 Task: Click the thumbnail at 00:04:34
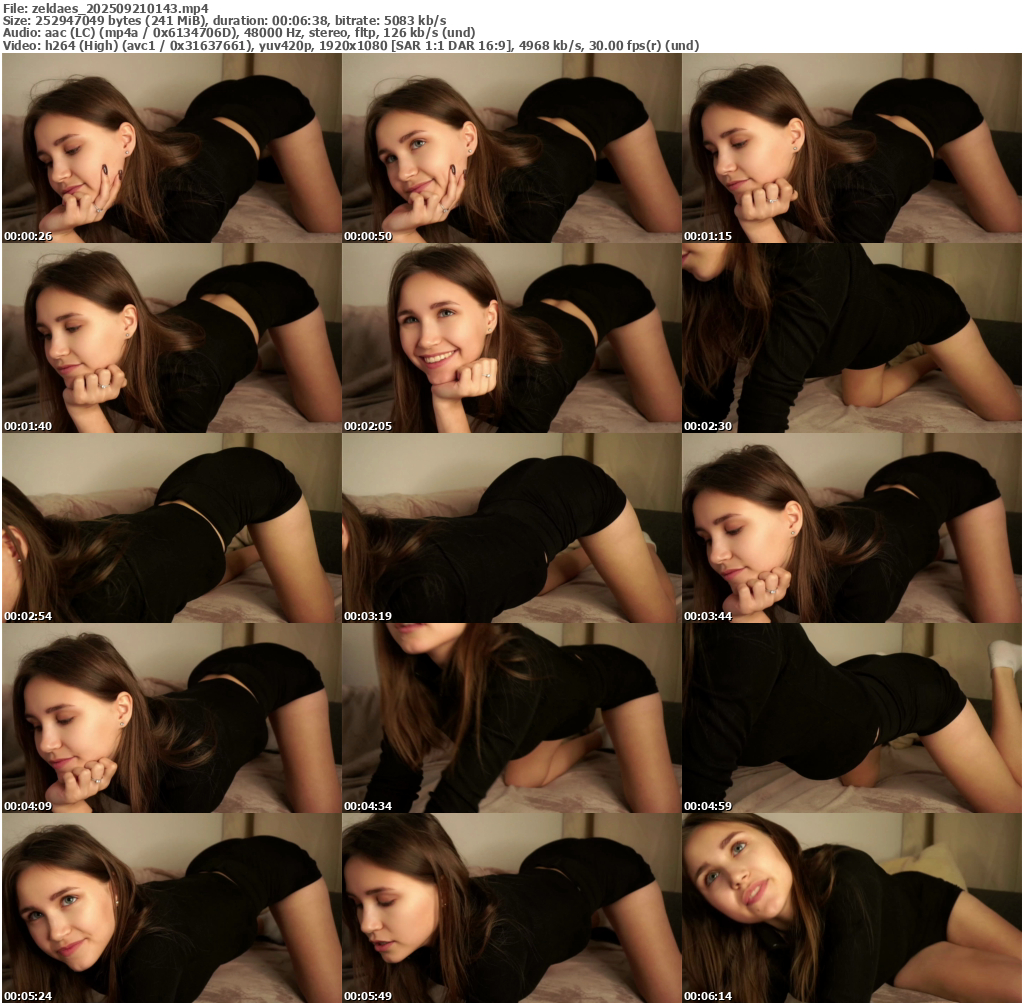pyautogui.click(x=511, y=718)
